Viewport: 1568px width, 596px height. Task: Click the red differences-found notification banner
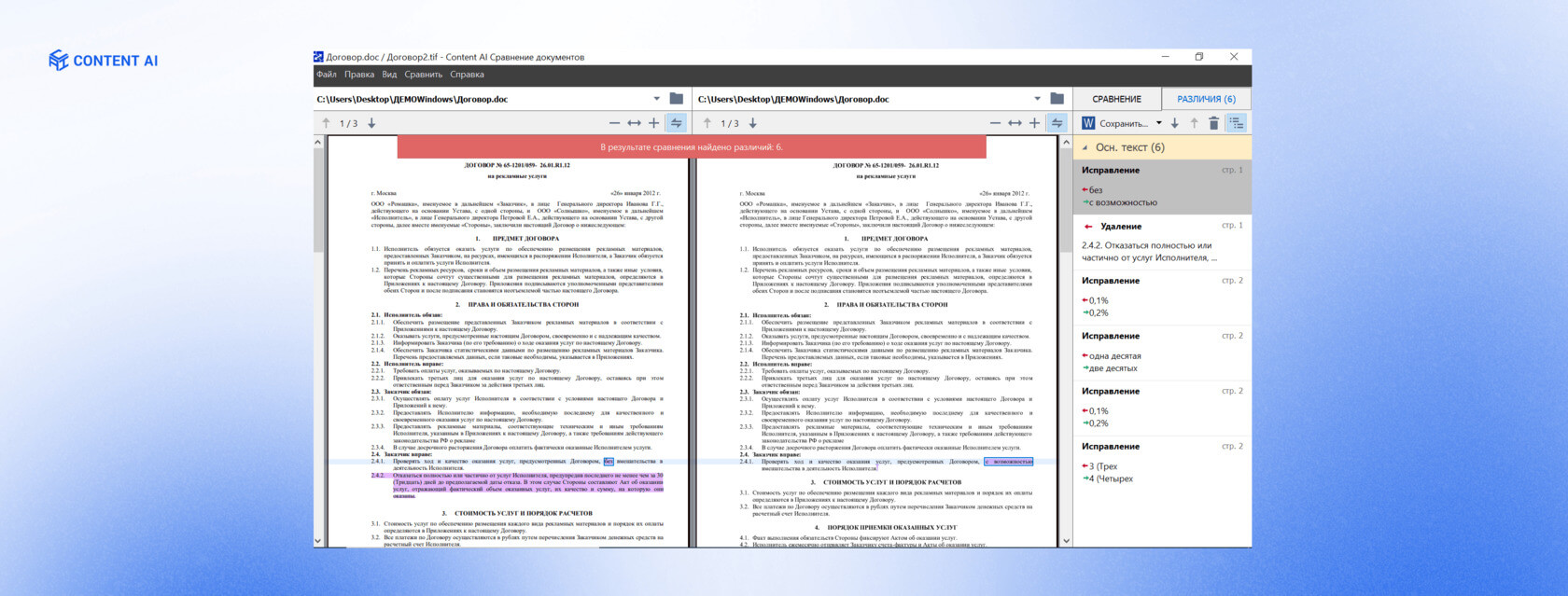692,147
